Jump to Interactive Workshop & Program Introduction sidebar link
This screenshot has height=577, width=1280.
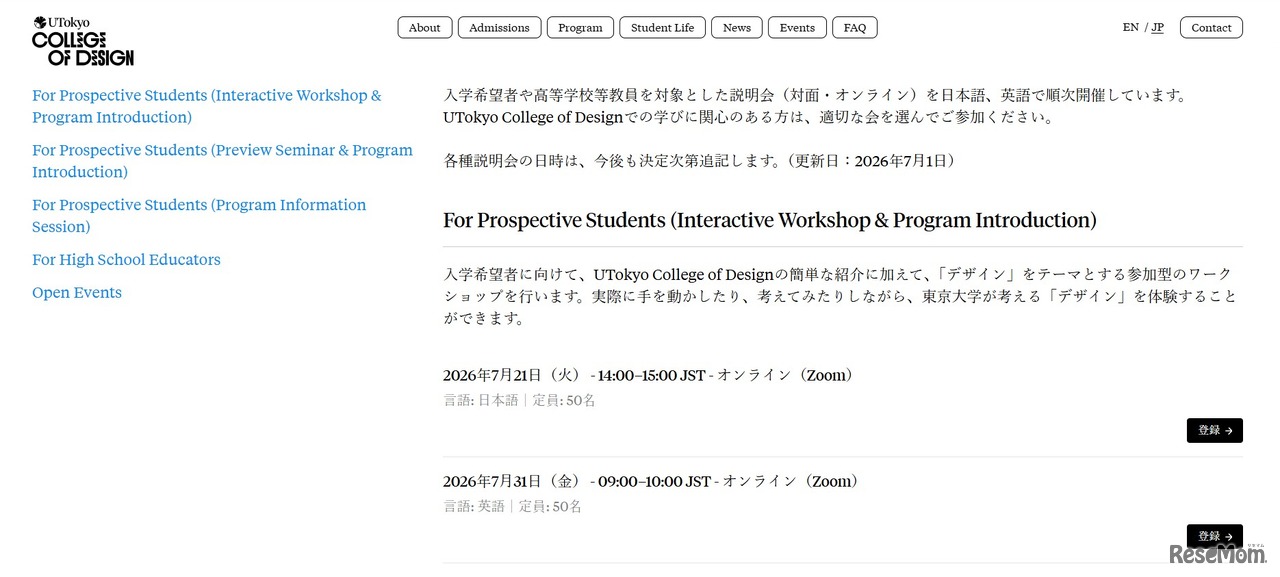(x=207, y=106)
